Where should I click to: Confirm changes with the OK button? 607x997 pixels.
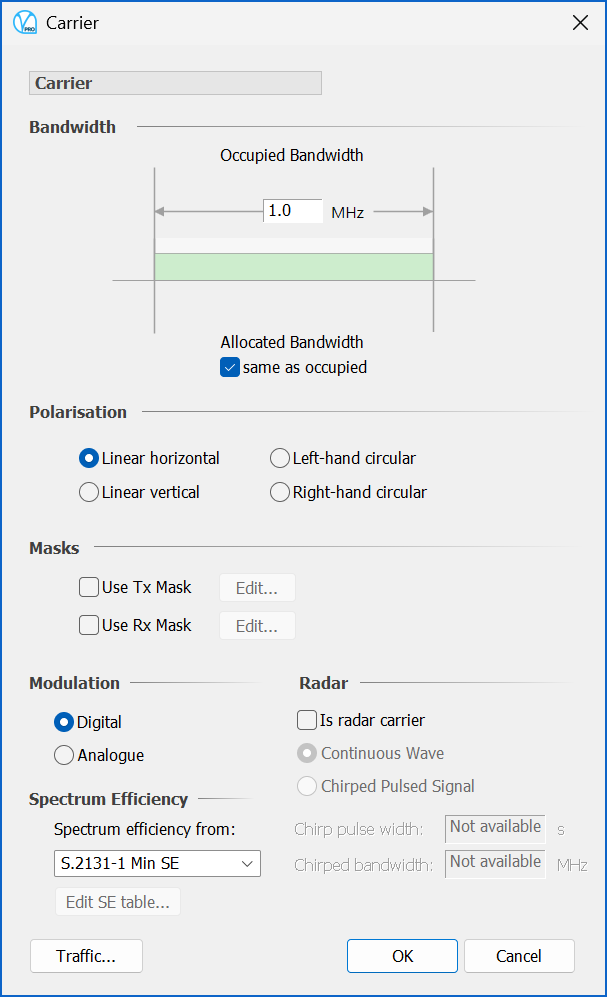point(402,956)
